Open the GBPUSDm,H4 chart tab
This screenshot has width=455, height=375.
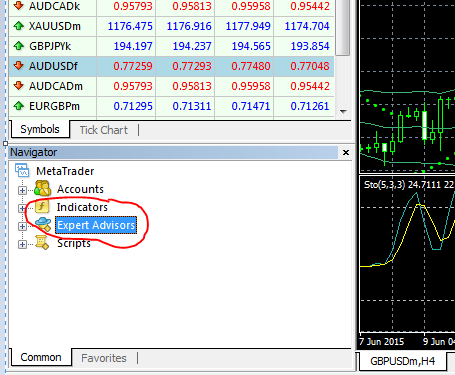pos(403,361)
